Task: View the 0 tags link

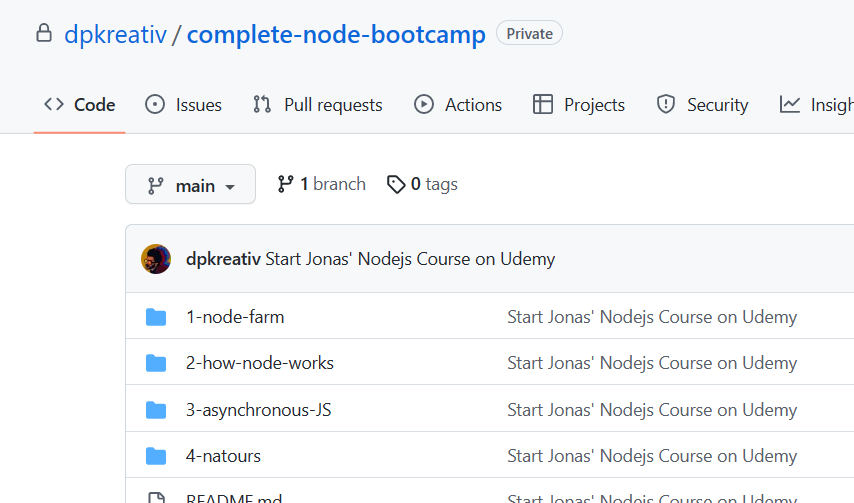Action: 422,184
